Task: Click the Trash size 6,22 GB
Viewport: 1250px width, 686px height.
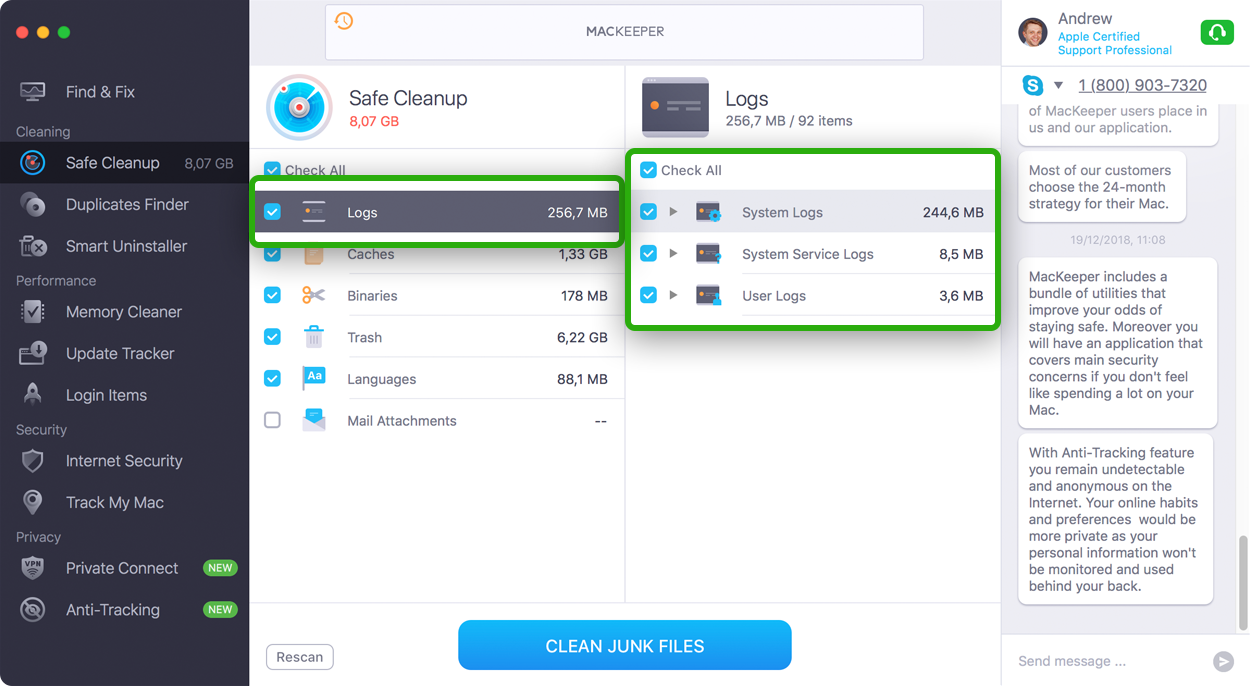Action: point(582,337)
